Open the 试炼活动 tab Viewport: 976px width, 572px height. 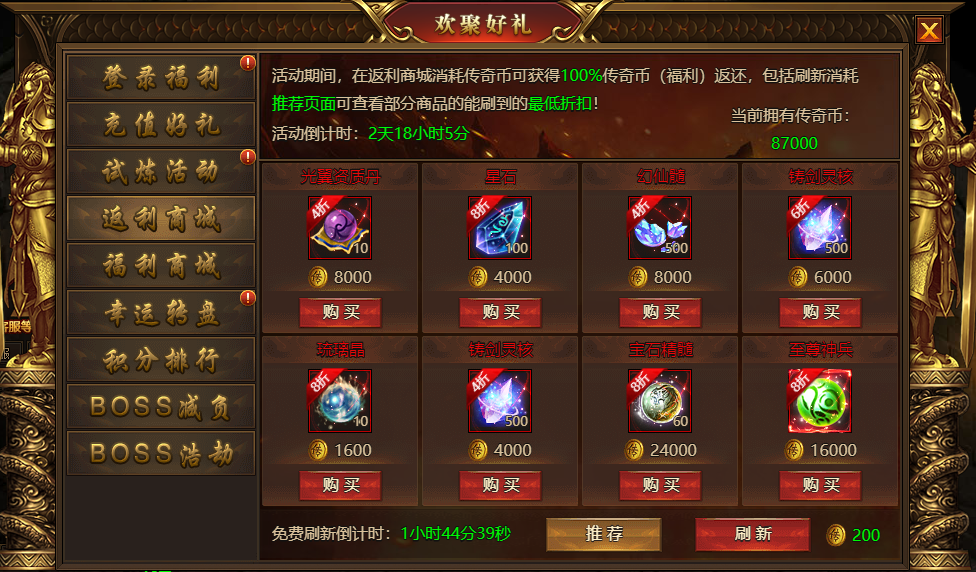161,171
